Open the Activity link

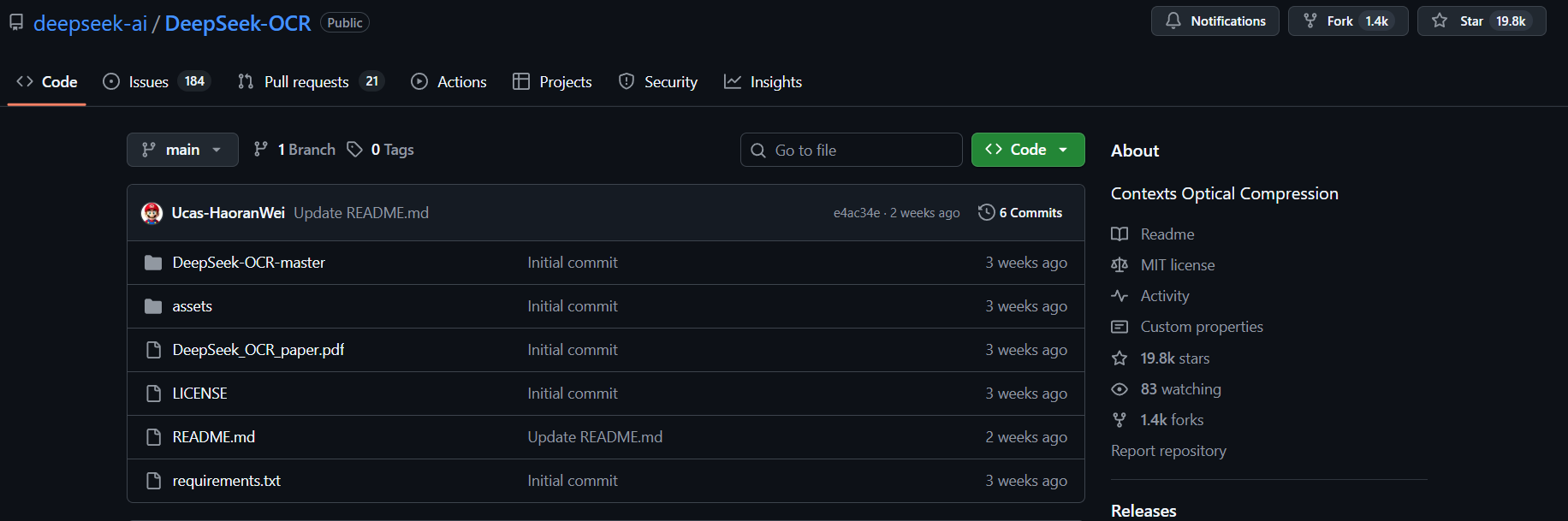click(x=1165, y=296)
